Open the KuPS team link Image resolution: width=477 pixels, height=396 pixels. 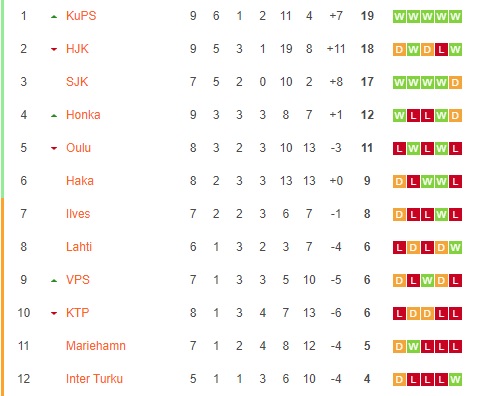coord(81,16)
